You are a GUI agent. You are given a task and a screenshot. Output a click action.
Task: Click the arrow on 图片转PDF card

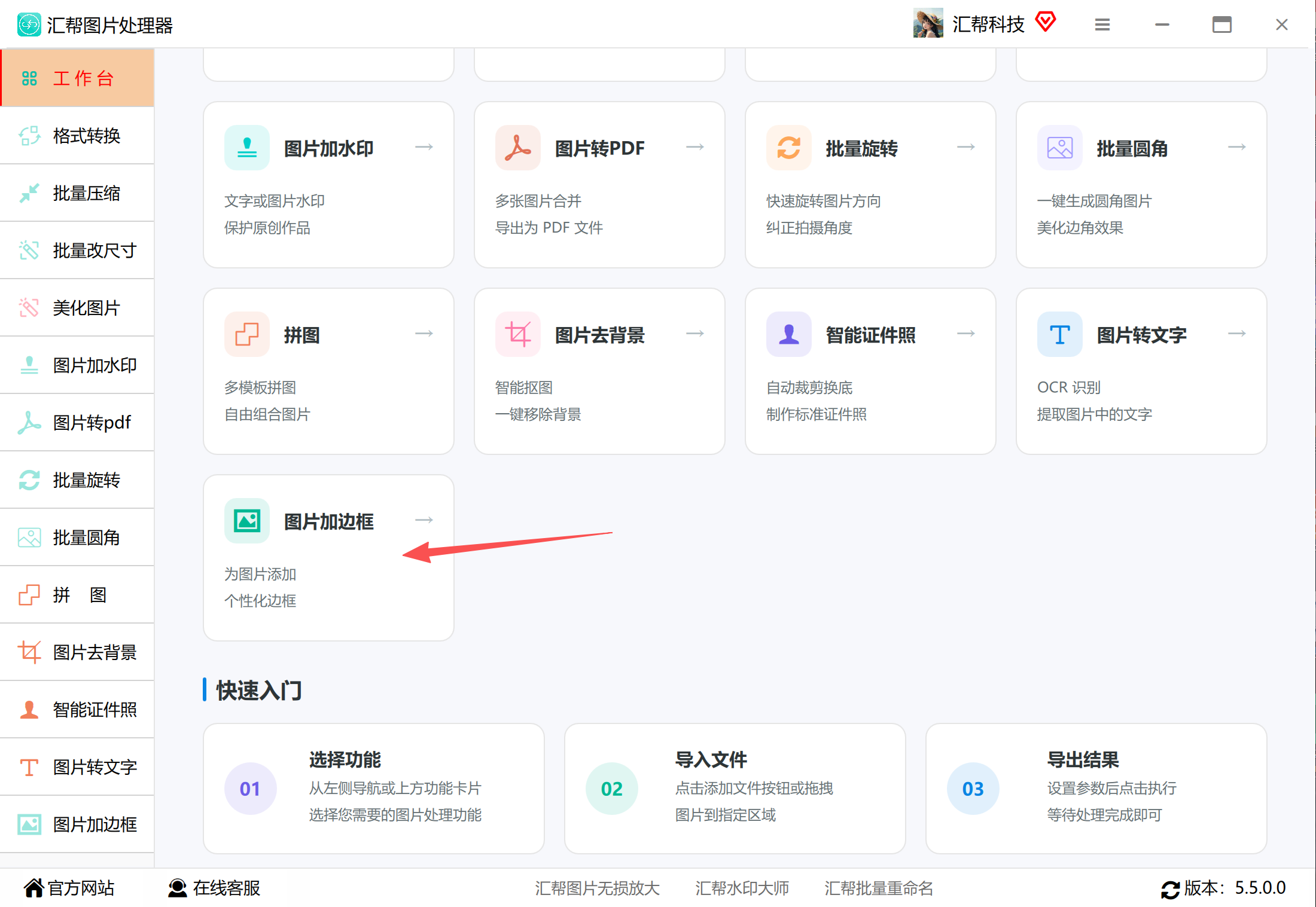(695, 147)
